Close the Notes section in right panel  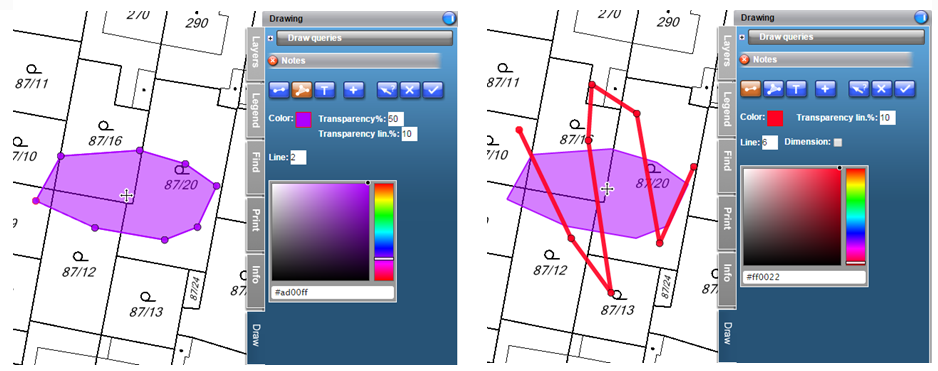745,59
